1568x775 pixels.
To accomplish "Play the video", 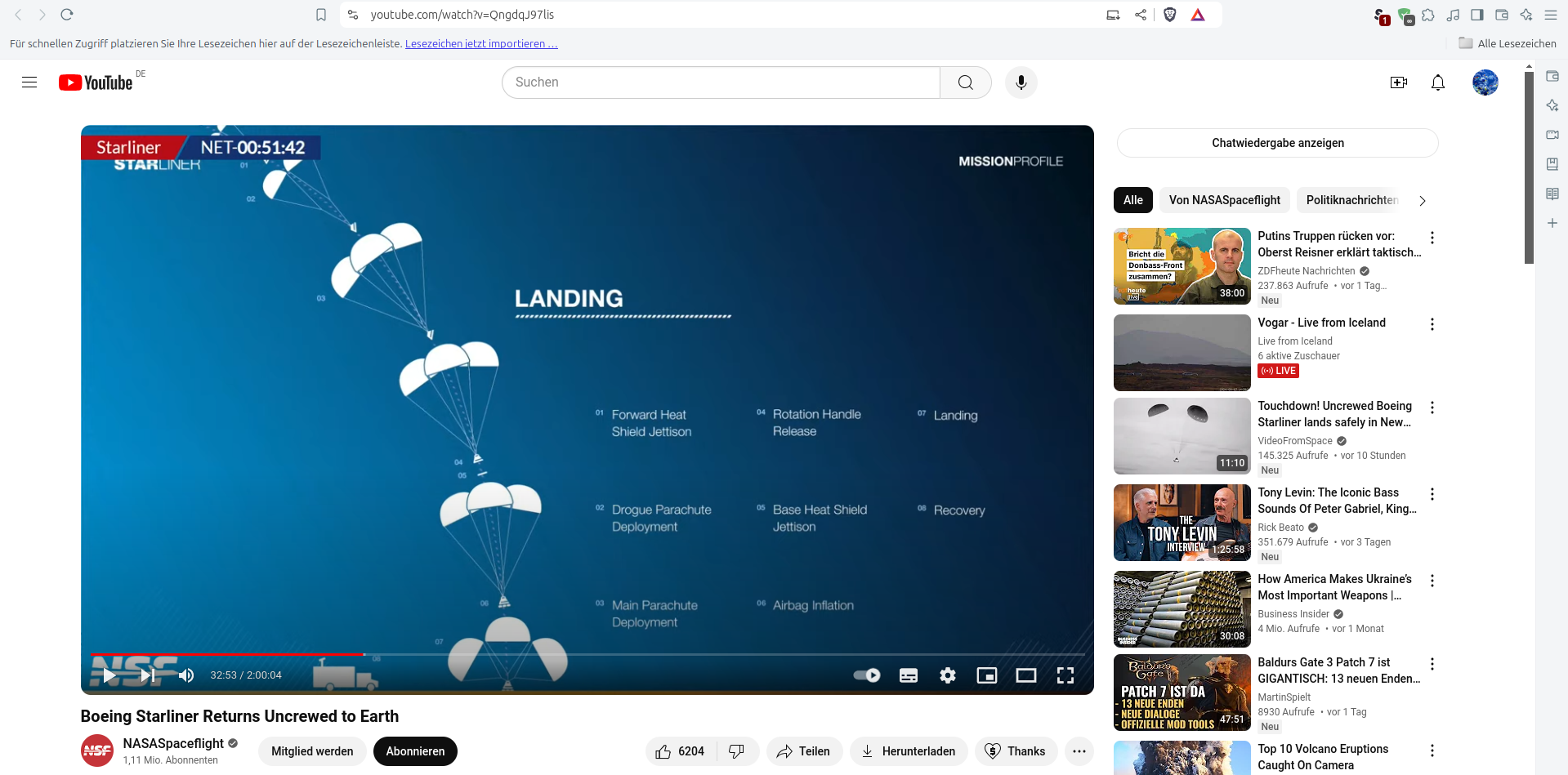I will click(109, 675).
